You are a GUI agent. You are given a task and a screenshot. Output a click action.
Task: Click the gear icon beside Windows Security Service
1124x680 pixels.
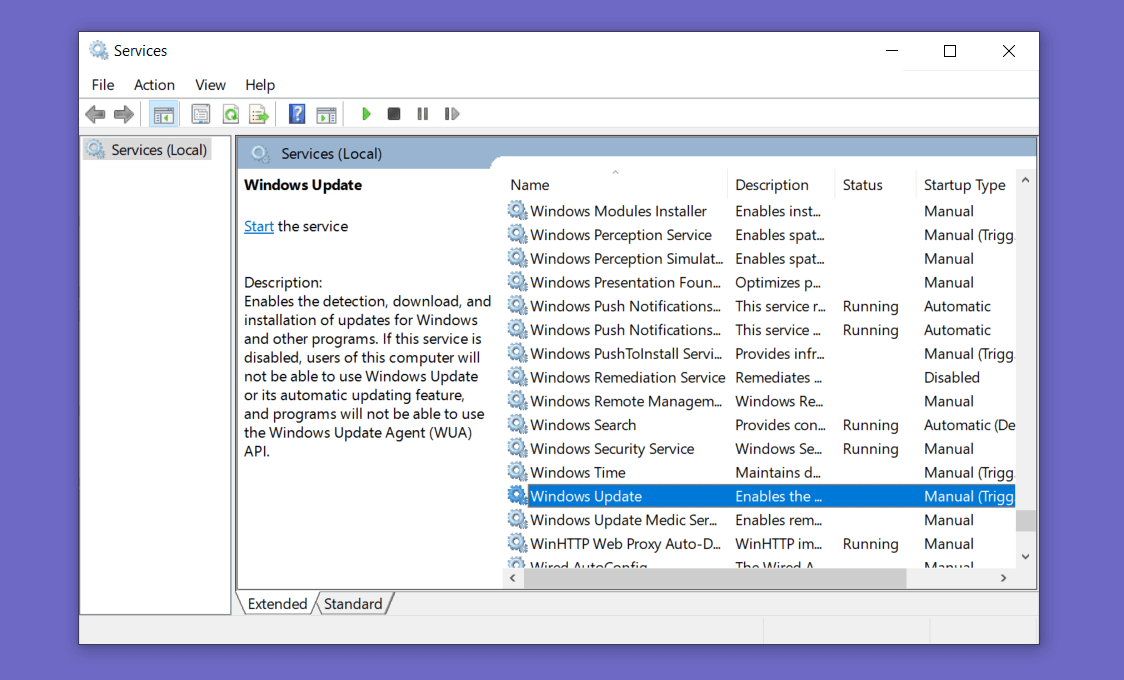[518, 448]
